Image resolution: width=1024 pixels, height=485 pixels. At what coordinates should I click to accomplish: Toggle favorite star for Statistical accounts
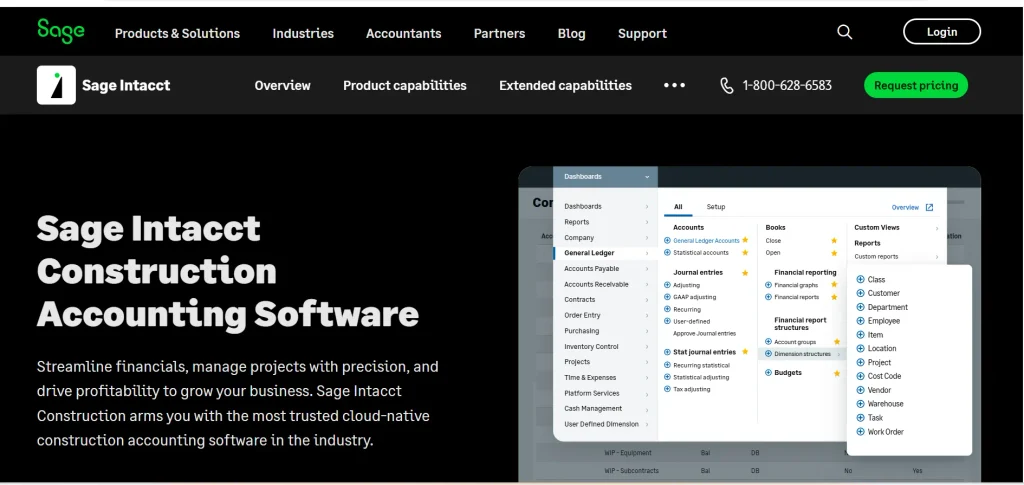[x=745, y=253]
